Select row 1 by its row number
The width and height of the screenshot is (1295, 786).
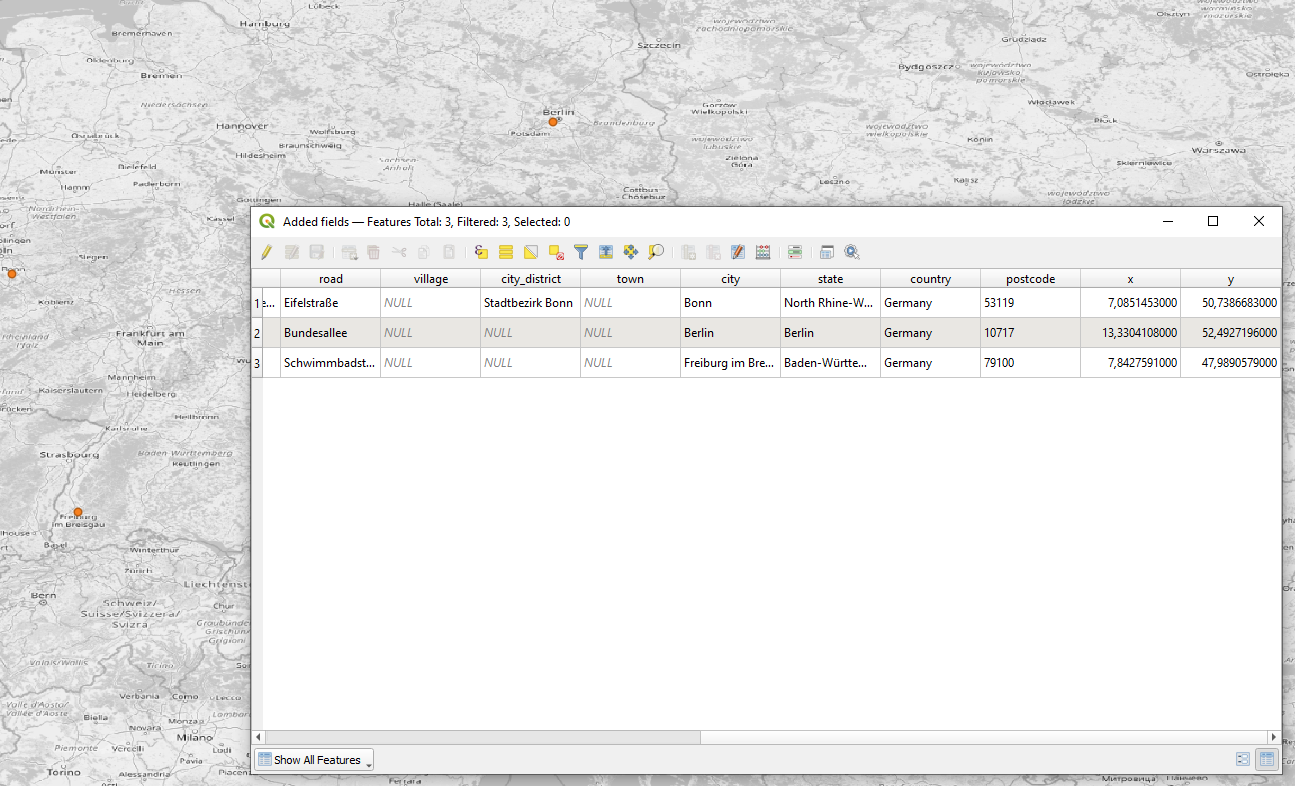click(x=257, y=303)
